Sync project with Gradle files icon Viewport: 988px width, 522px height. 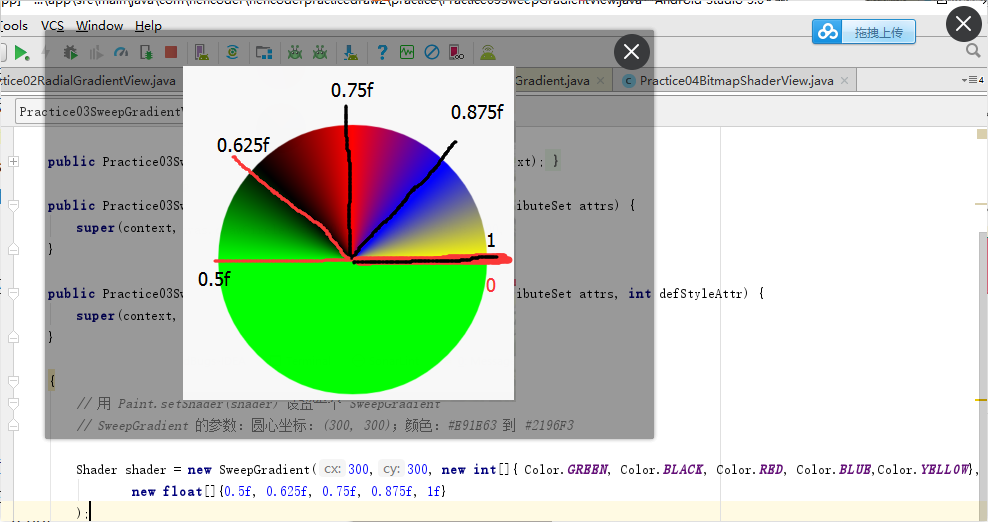click(233, 52)
